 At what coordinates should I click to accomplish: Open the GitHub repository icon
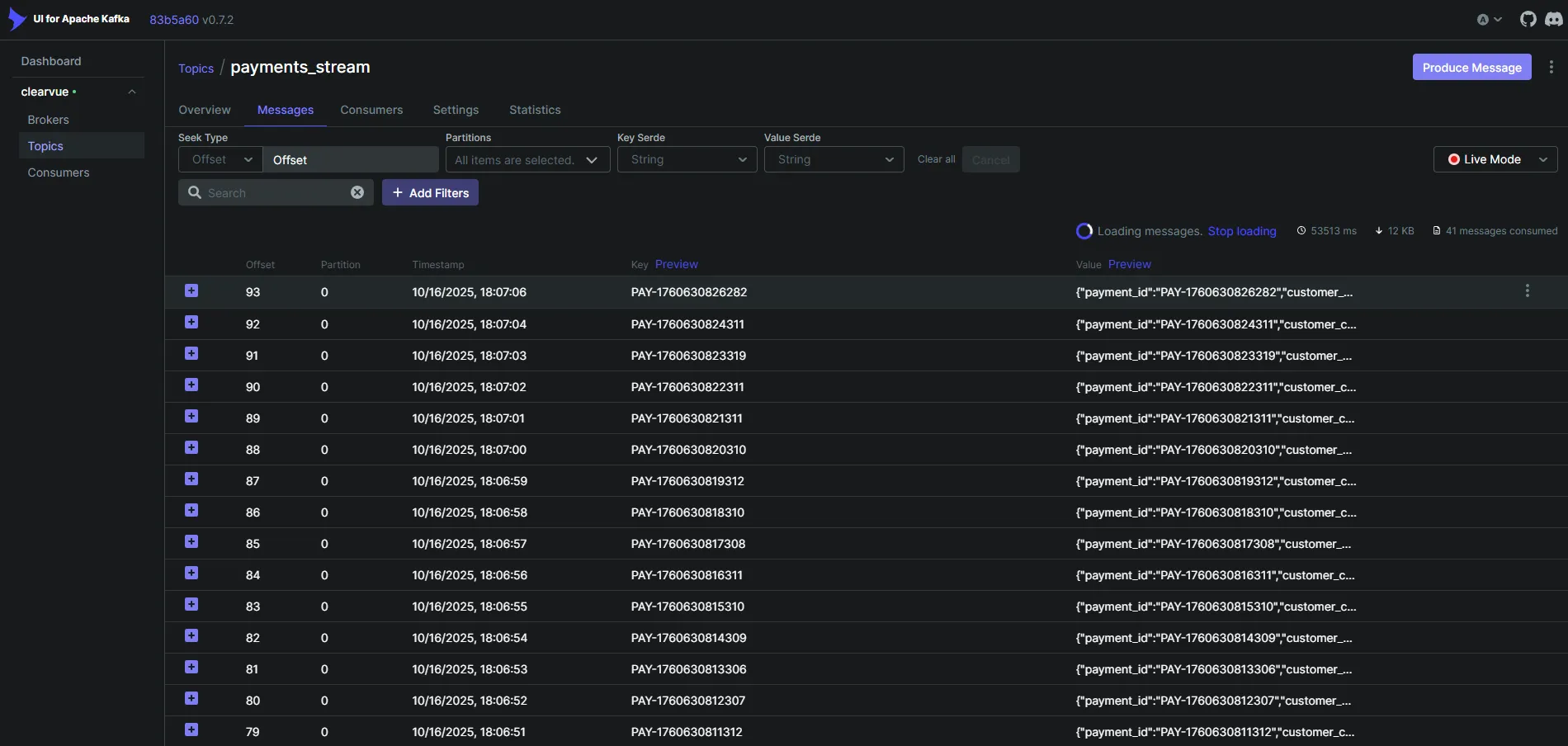coord(1528,19)
